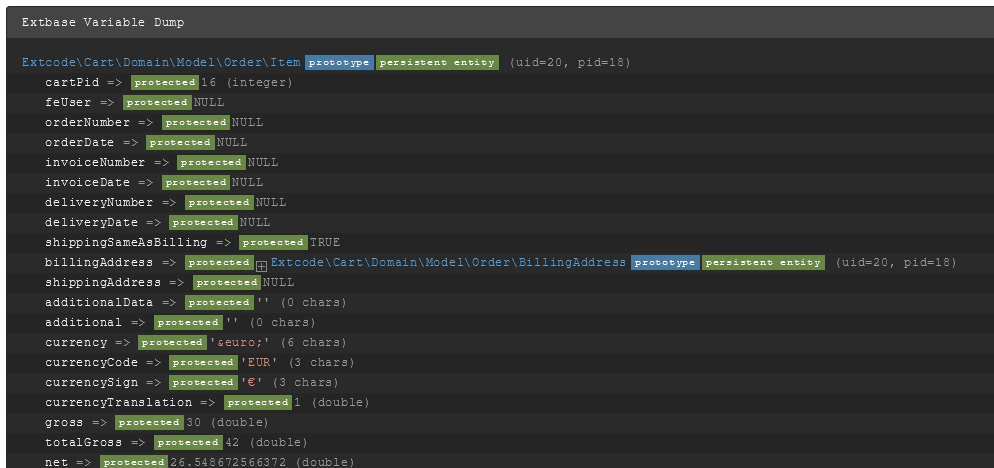Click the 42 (double) totalGross value

point(266,442)
